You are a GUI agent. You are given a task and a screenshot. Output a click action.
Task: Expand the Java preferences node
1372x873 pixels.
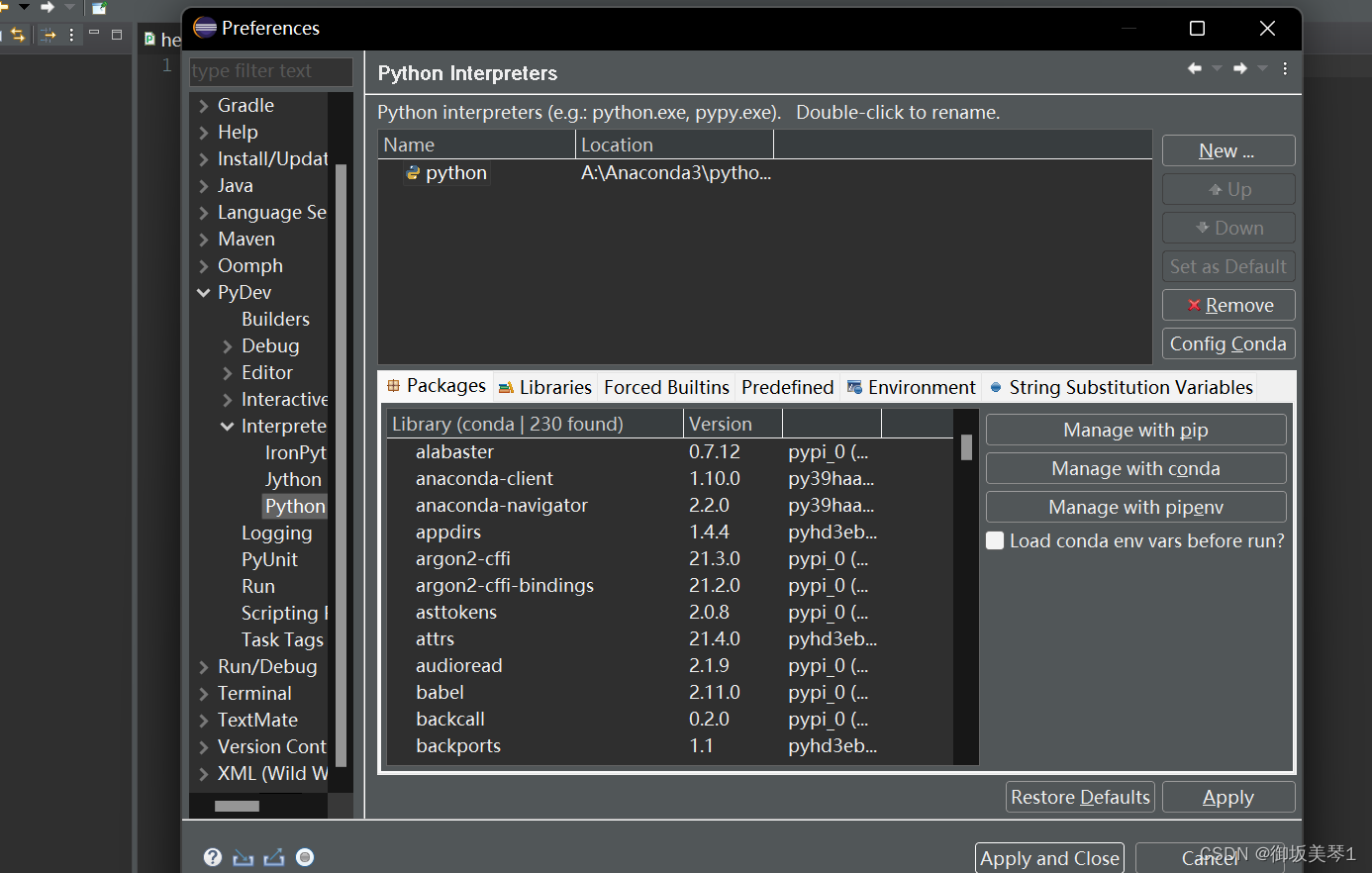204,186
